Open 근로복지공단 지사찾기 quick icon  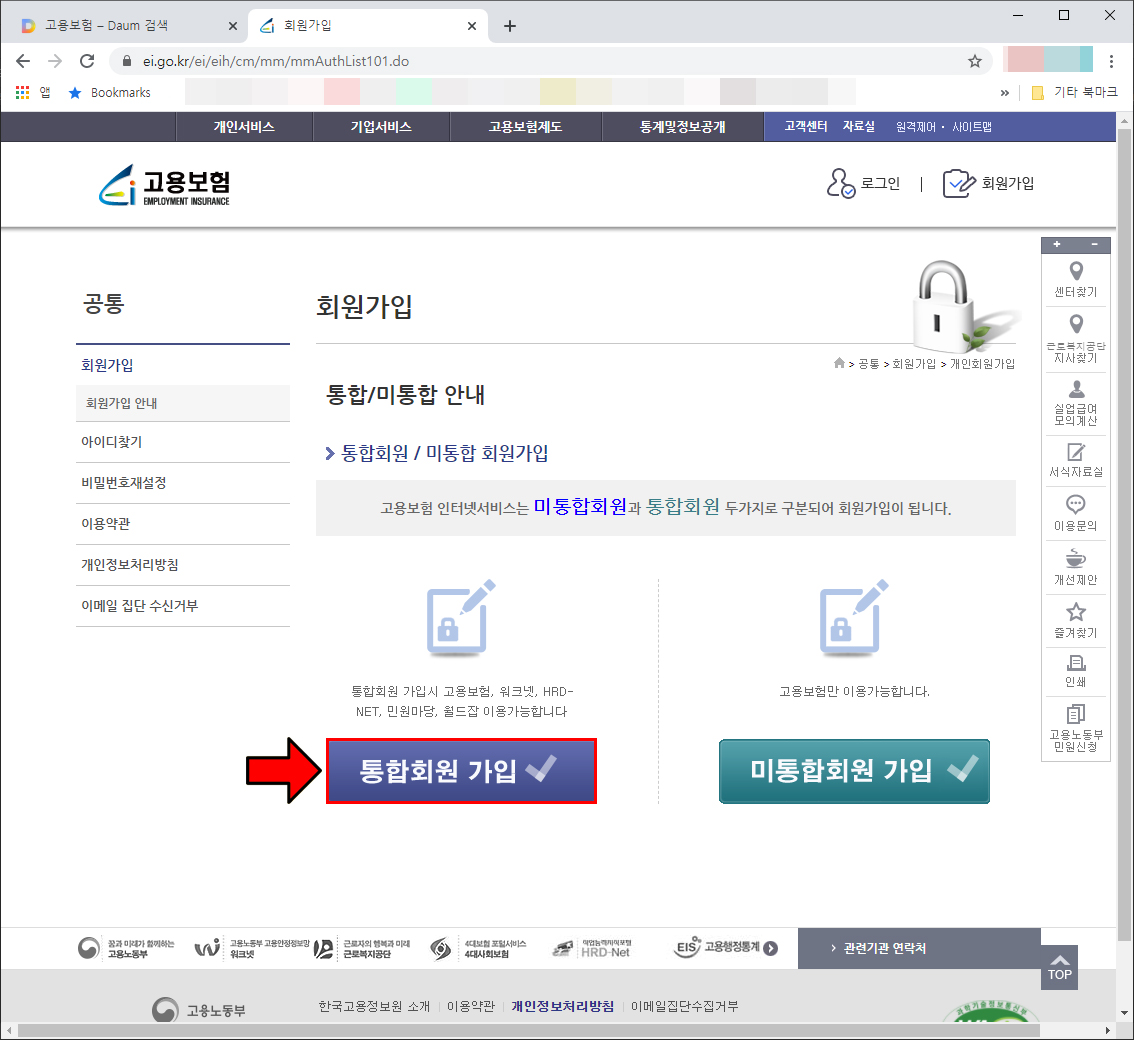click(x=1075, y=339)
